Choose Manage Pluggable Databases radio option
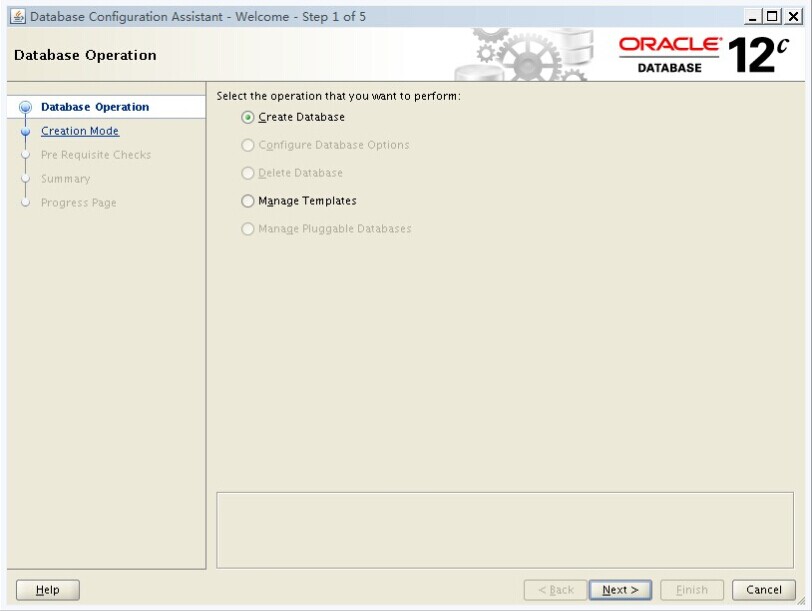 (x=248, y=229)
